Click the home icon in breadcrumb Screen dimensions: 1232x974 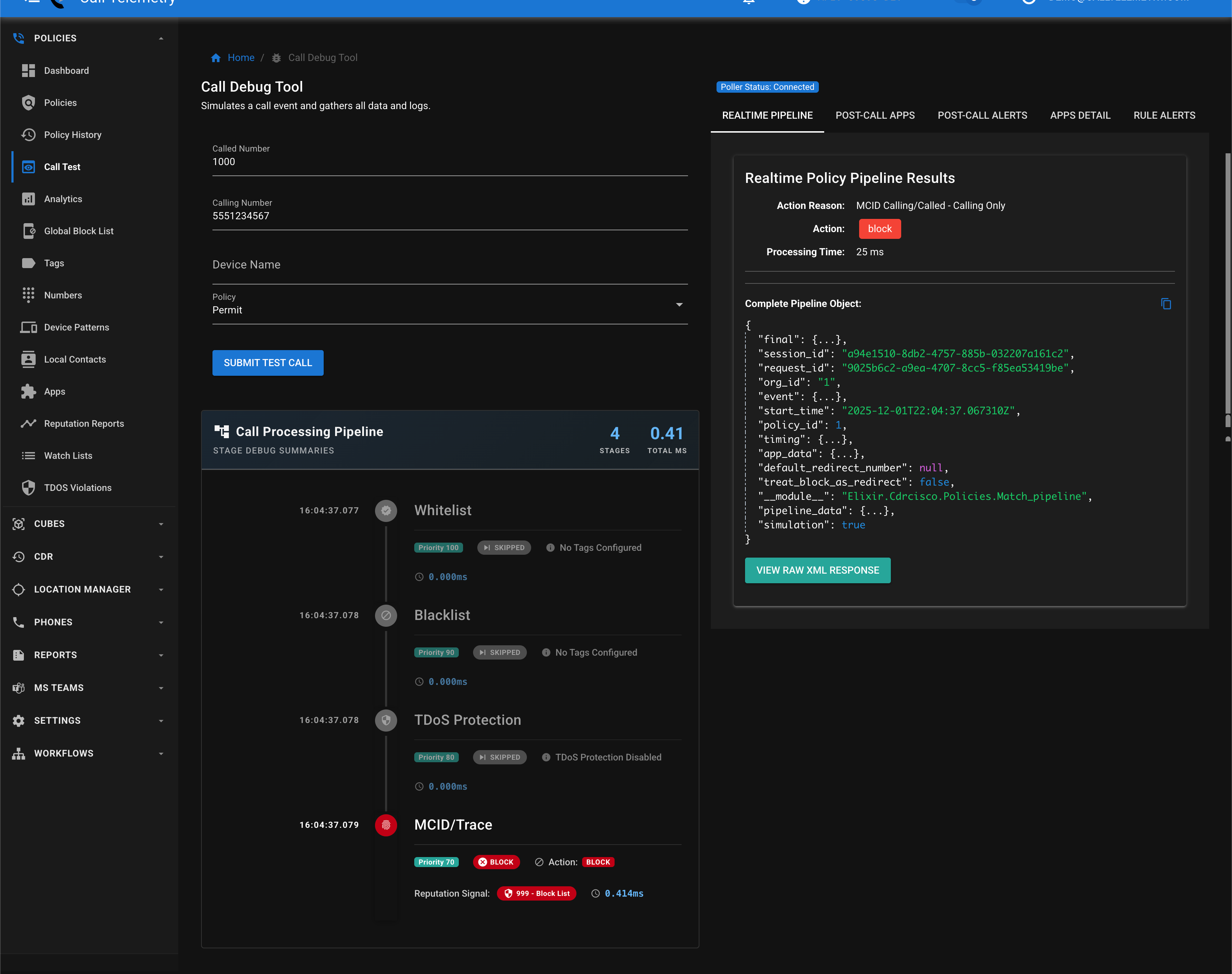pos(216,58)
